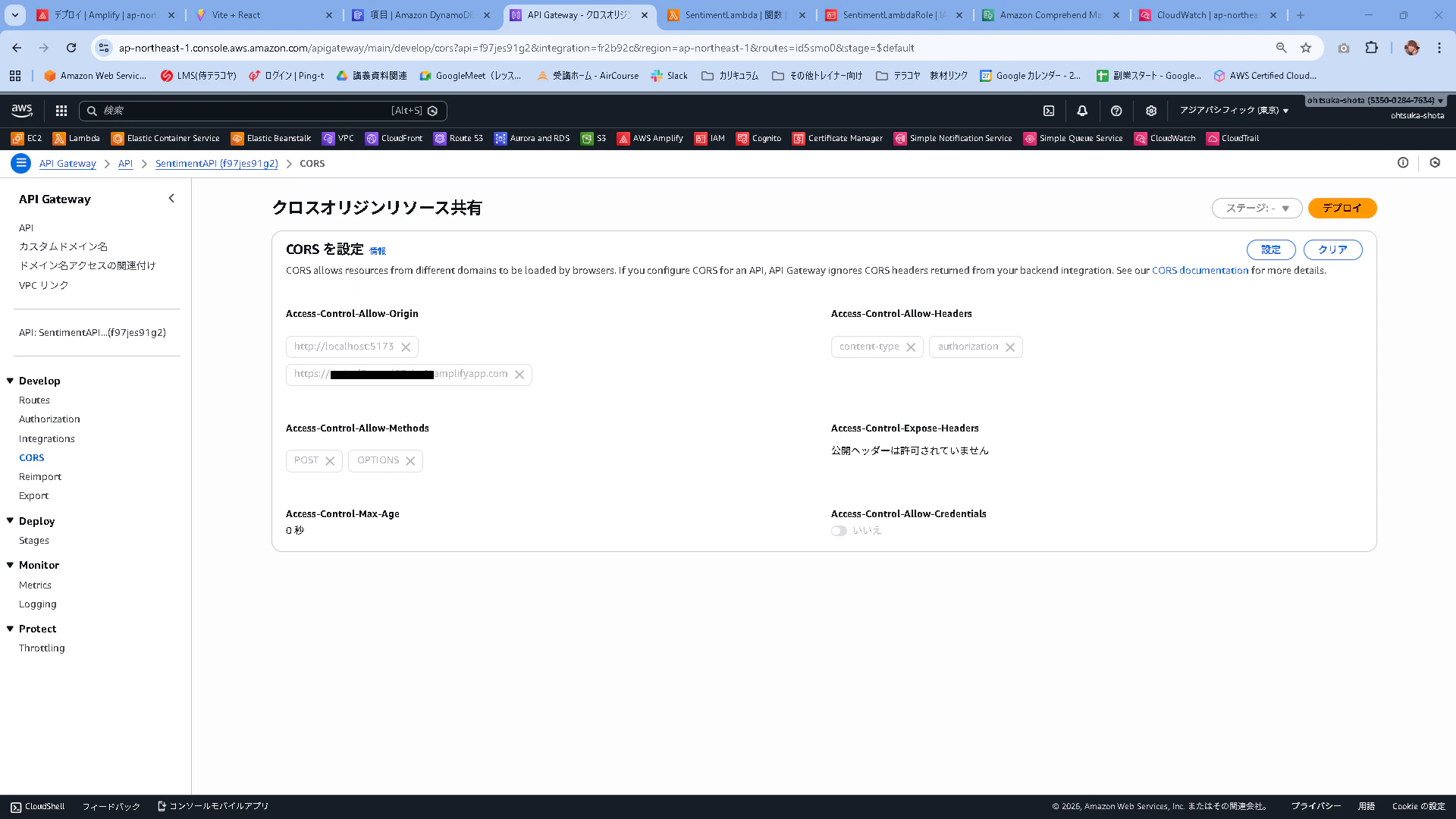Open the CORS documentation link

1200,271
